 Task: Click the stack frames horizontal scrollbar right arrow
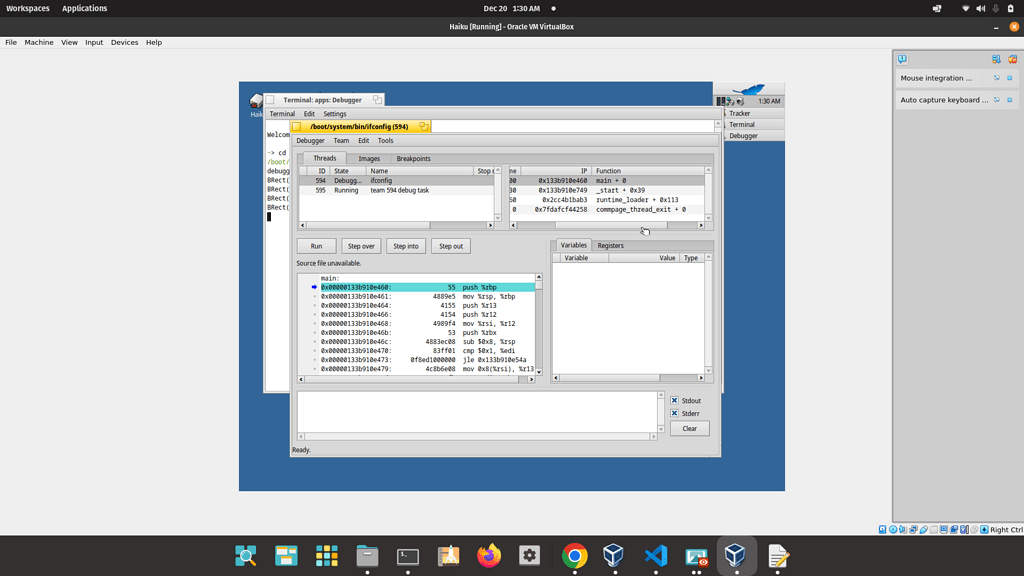701,225
